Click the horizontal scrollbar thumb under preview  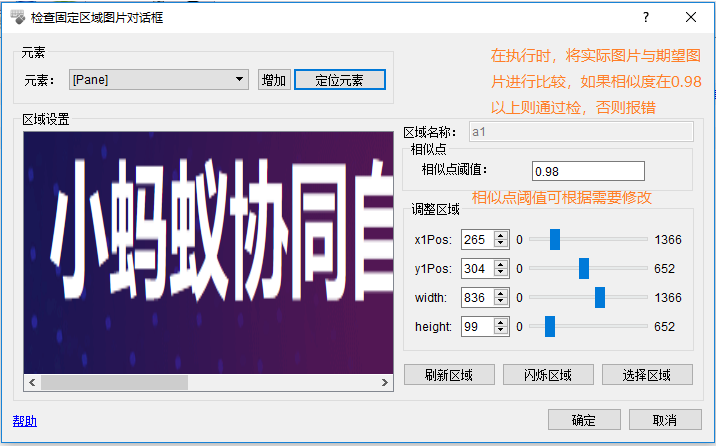click(x=115, y=382)
